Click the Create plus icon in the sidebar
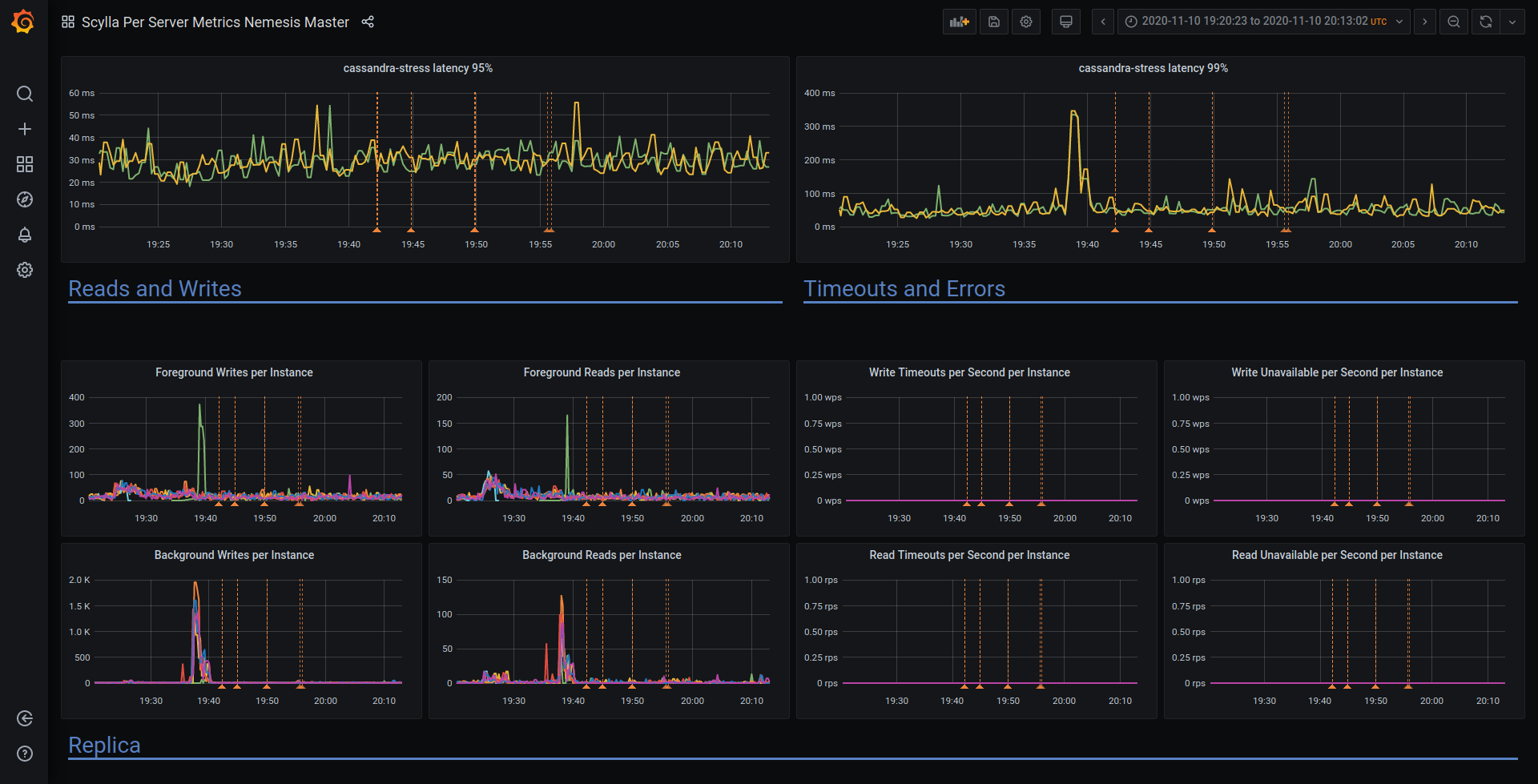Viewport: 1538px width, 784px height. click(x=24, y=129)
